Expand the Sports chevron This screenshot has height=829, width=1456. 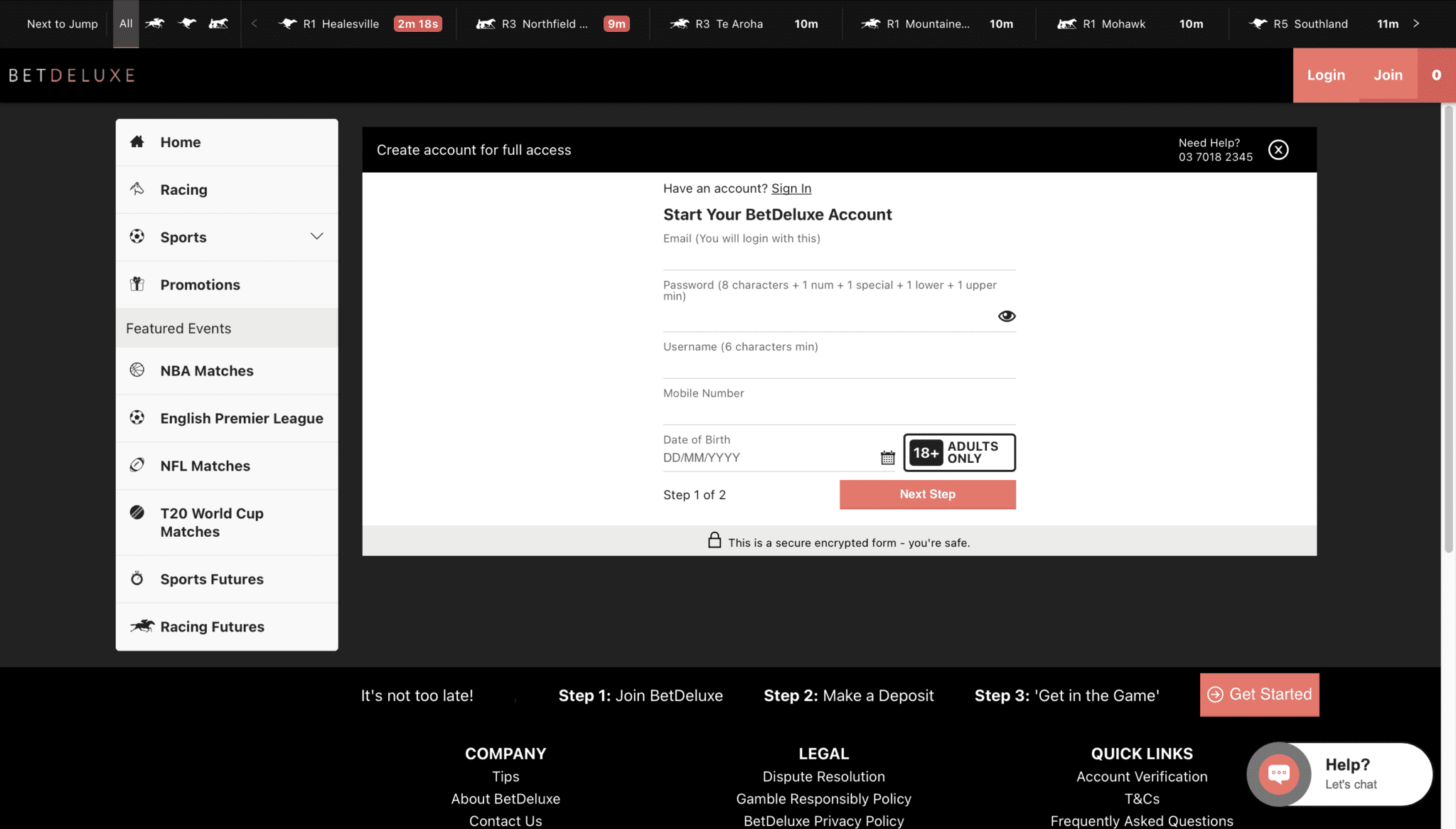click(x=317, y=236)
